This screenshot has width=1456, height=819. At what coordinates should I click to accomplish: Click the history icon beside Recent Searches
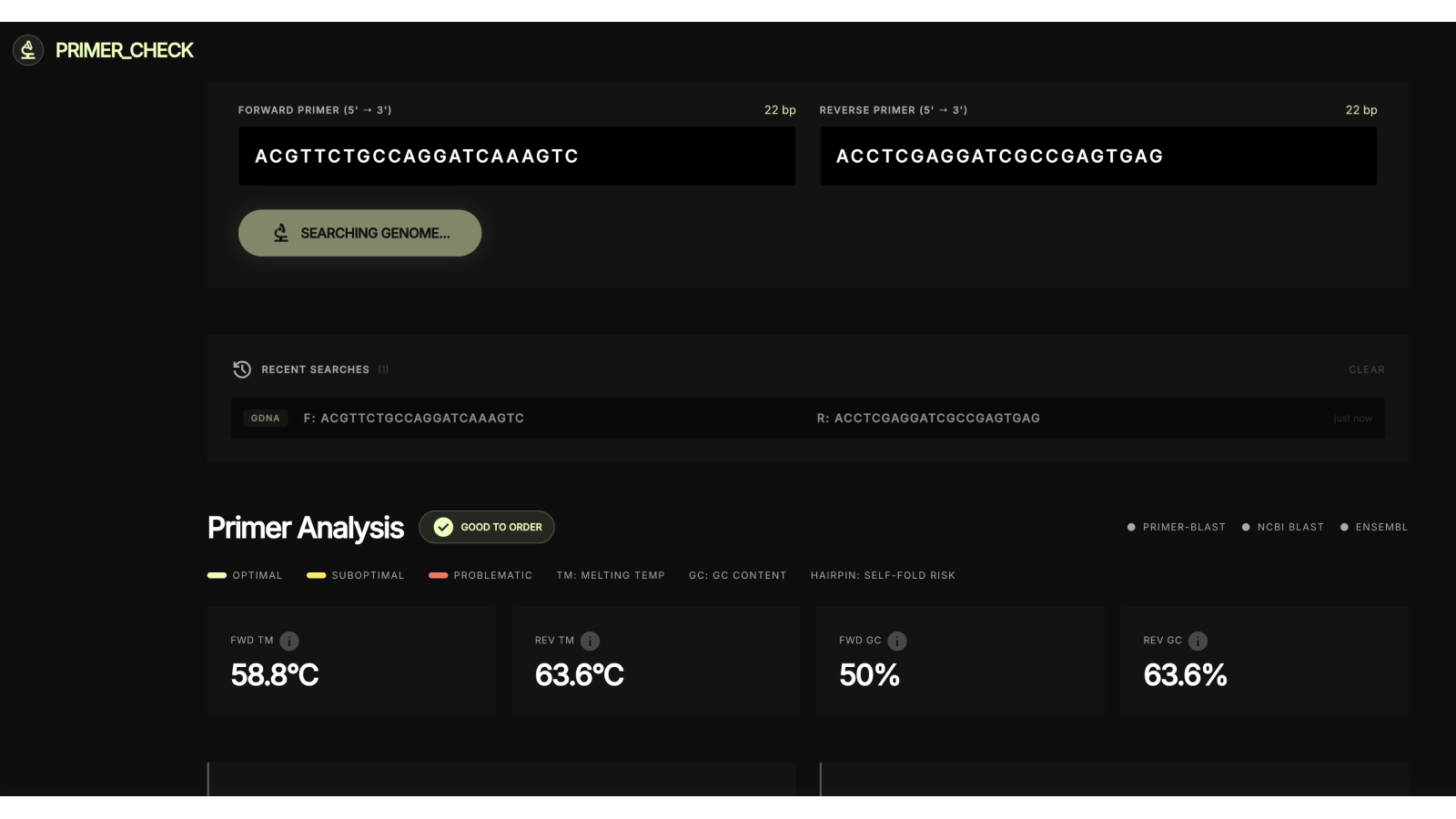pos(241,369)
